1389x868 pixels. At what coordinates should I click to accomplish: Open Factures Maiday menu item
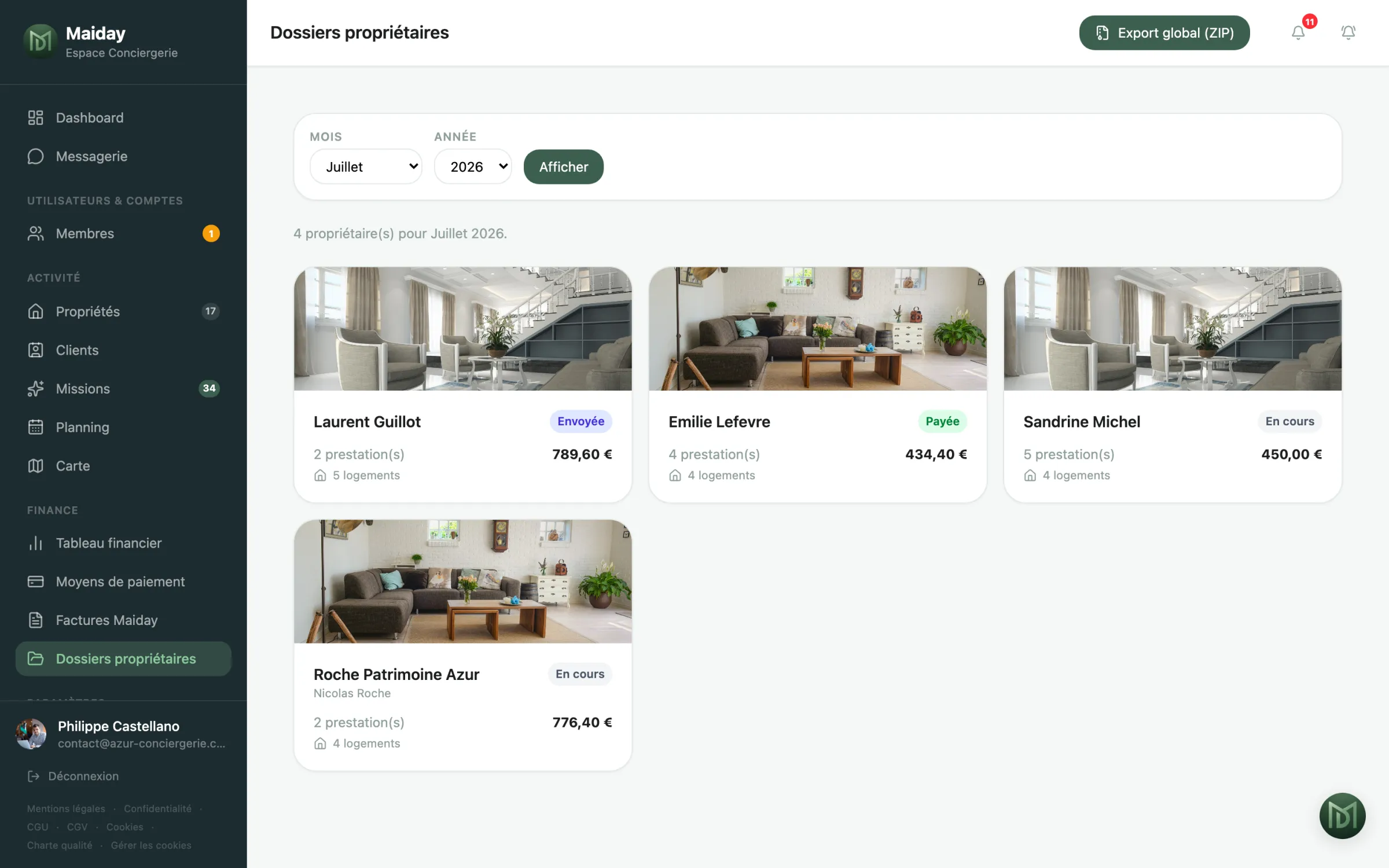pyautogui.click(x=123, y=620)
